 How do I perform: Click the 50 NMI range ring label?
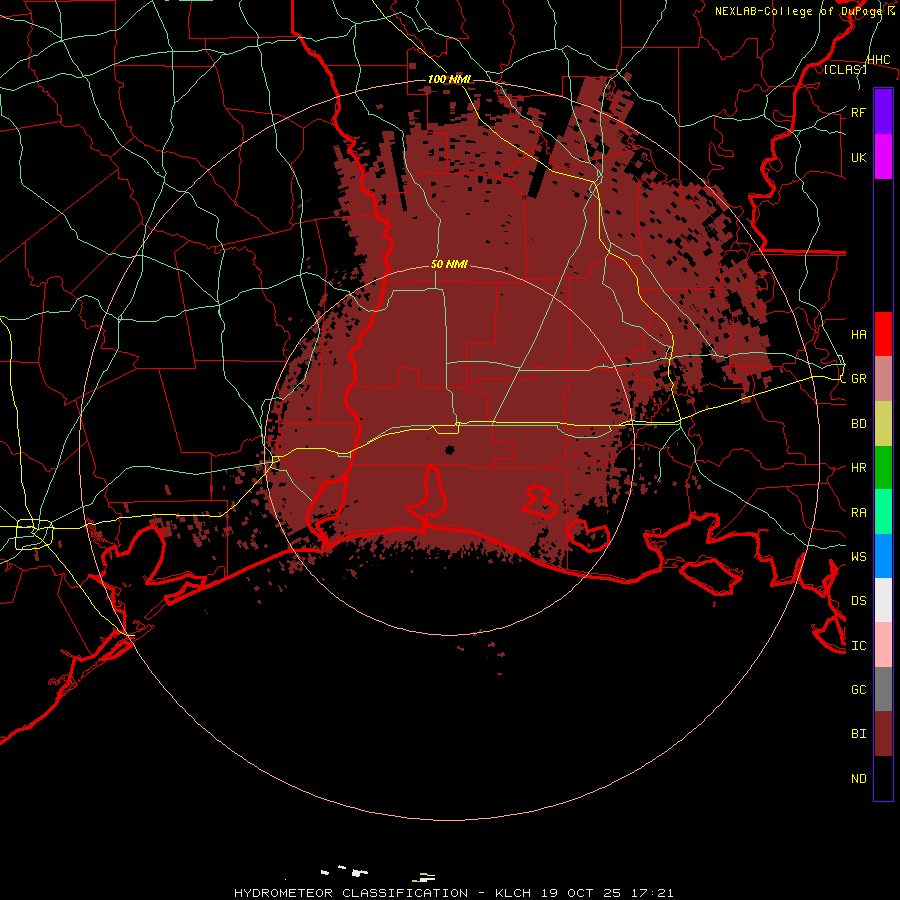point(449,264)
